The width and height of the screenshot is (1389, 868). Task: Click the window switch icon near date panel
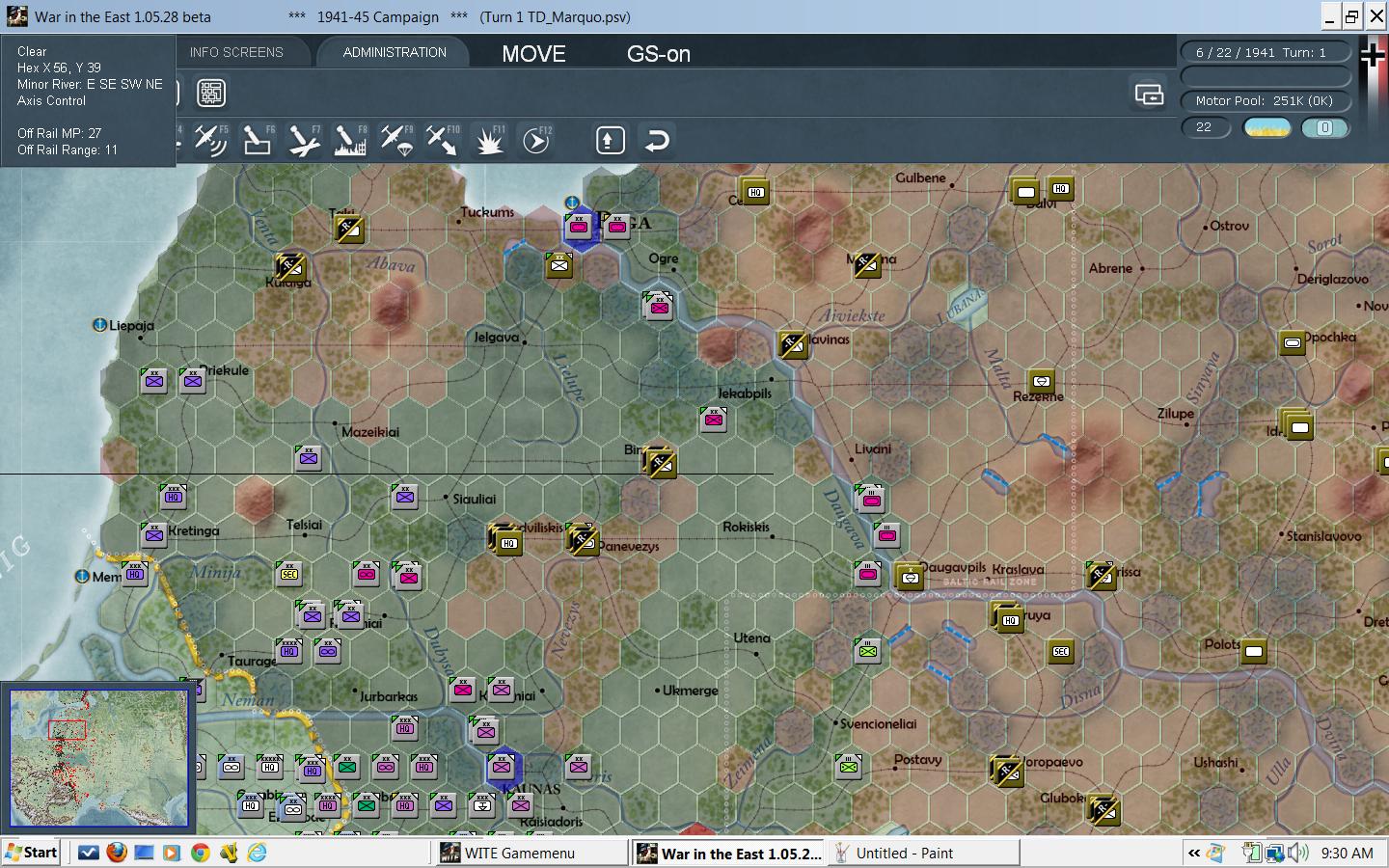pyautogui.click(x=1149, y=95)
